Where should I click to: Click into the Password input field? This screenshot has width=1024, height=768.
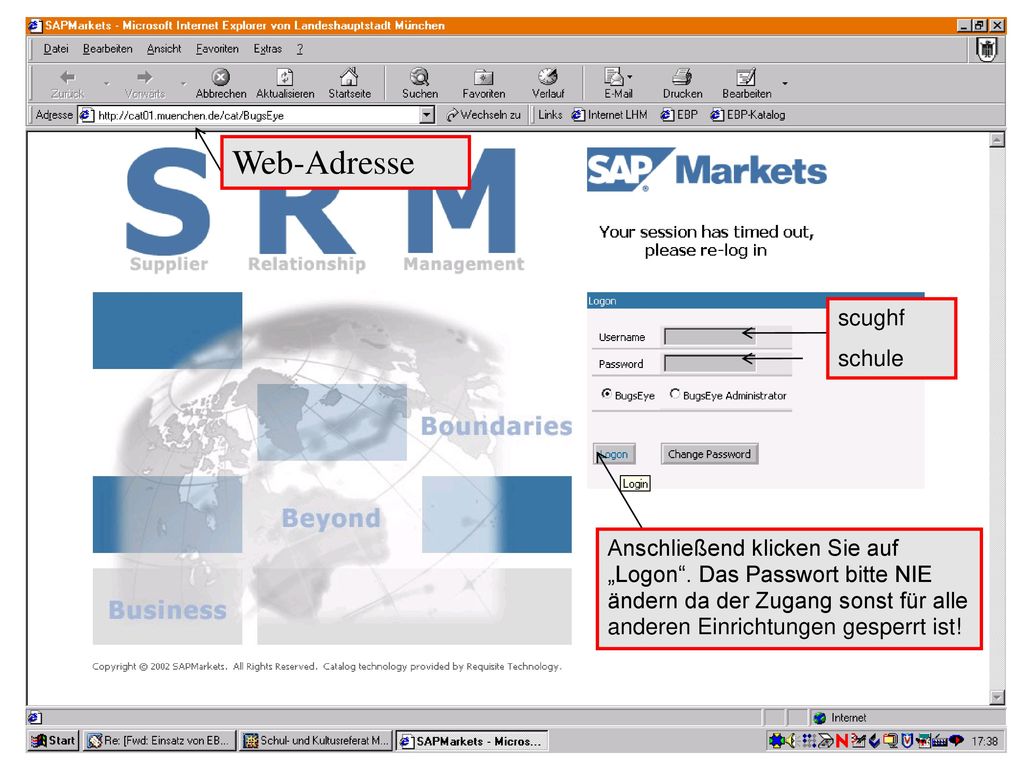click(709, 363)
